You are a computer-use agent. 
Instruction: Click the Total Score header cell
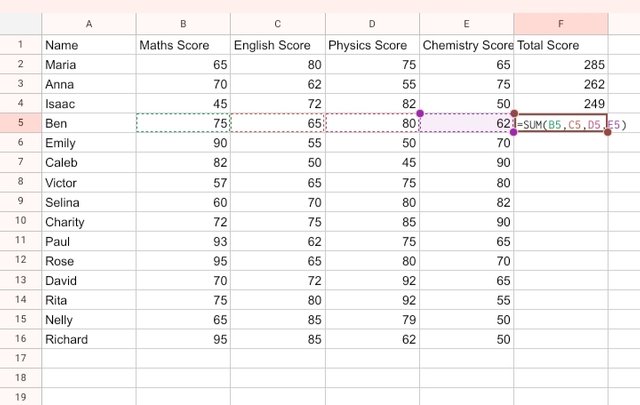560,45
